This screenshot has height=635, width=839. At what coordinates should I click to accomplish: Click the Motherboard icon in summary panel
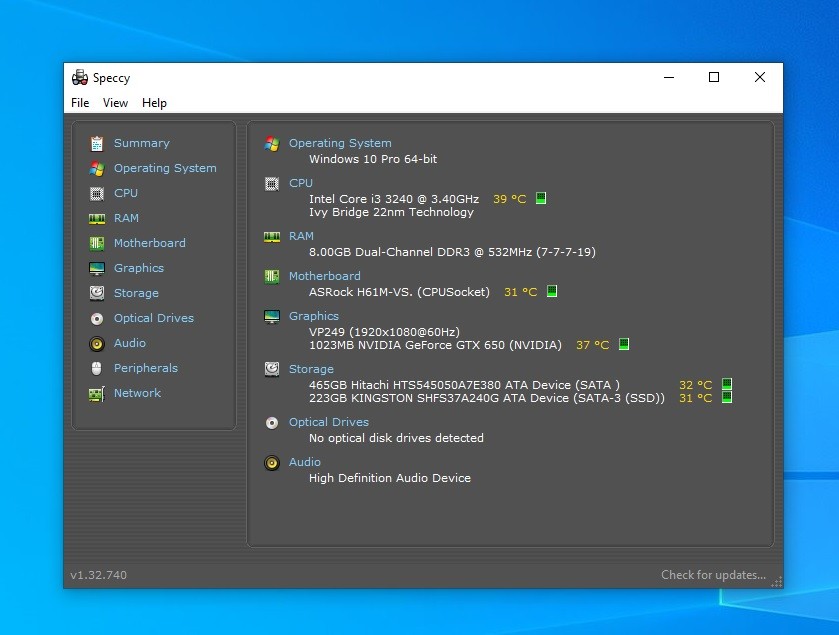pos(272,277)
